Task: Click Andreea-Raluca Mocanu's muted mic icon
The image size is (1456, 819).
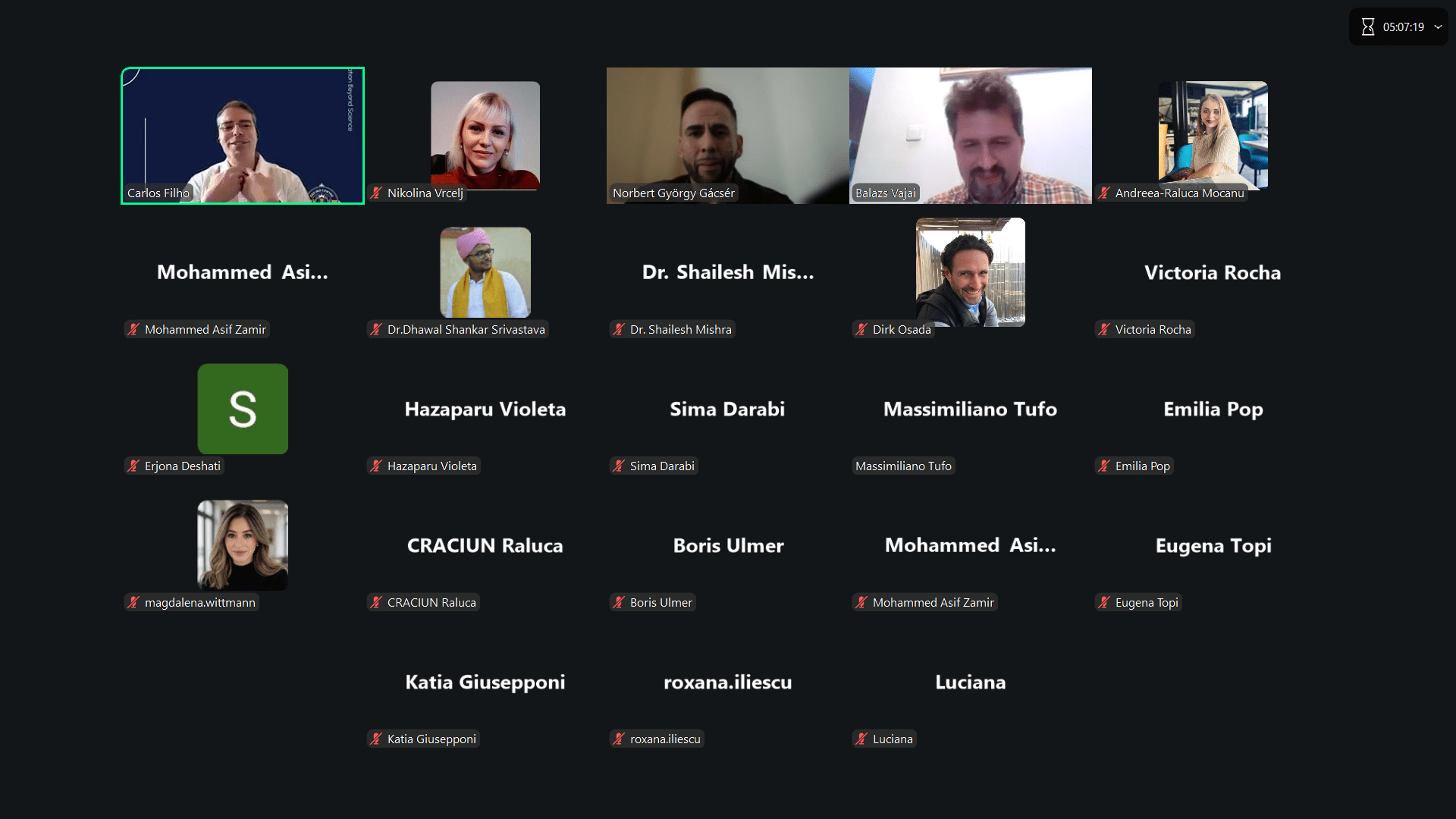Action: click(1104, 193)
